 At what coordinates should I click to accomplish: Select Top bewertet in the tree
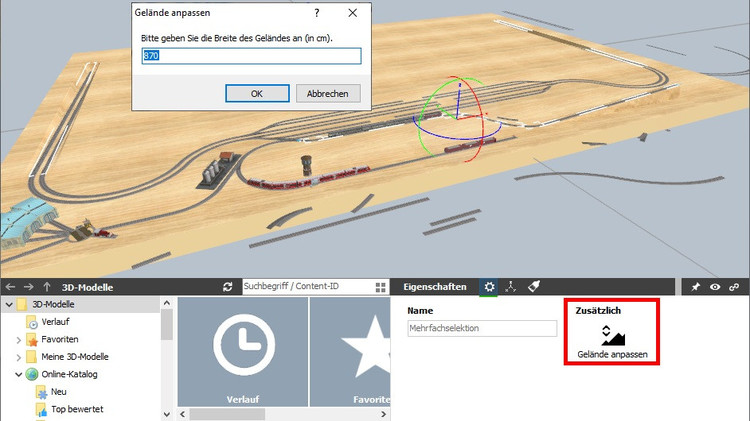(77, 409)
